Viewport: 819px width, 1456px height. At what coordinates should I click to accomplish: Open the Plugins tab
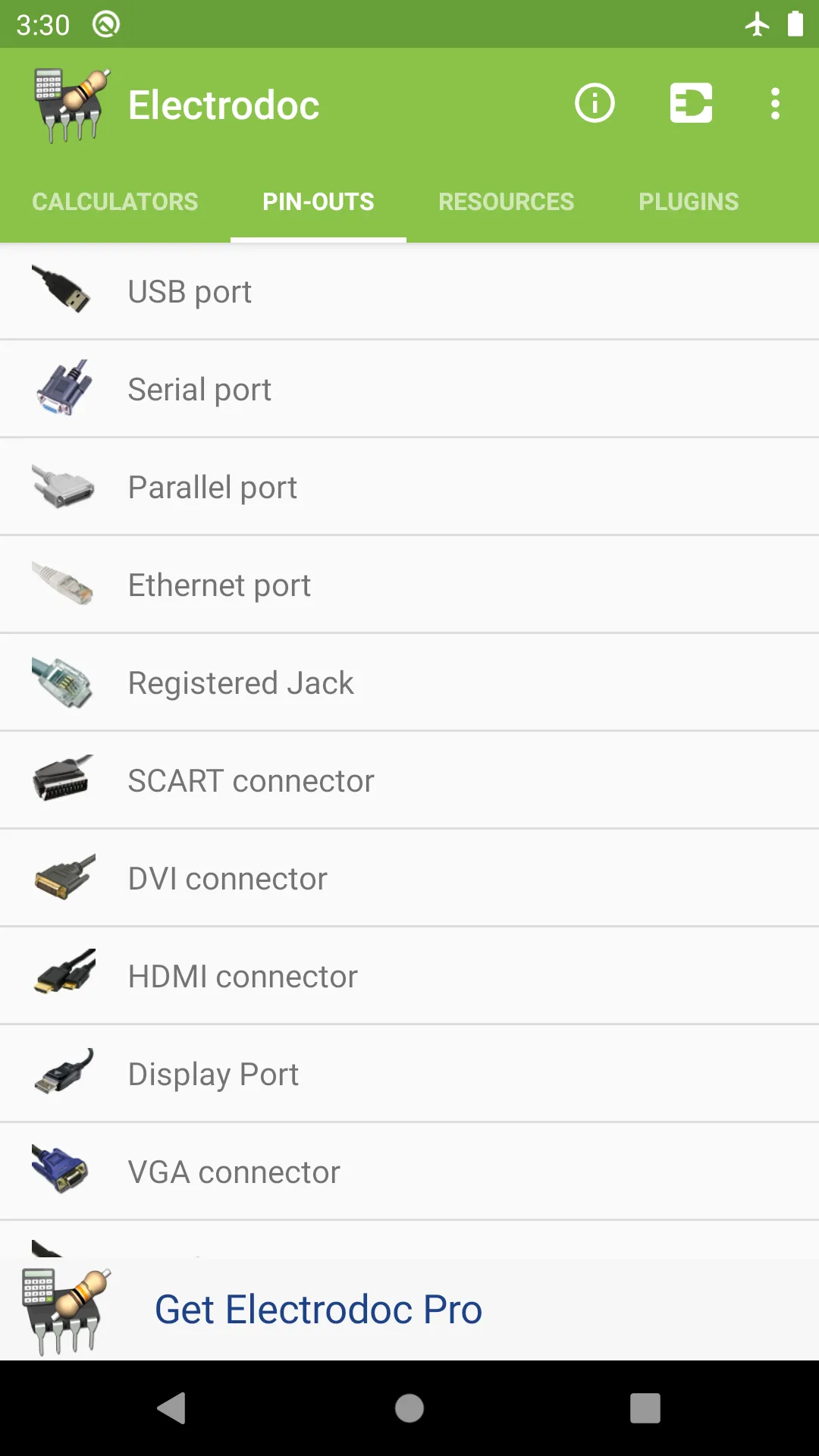coord(689,202)
